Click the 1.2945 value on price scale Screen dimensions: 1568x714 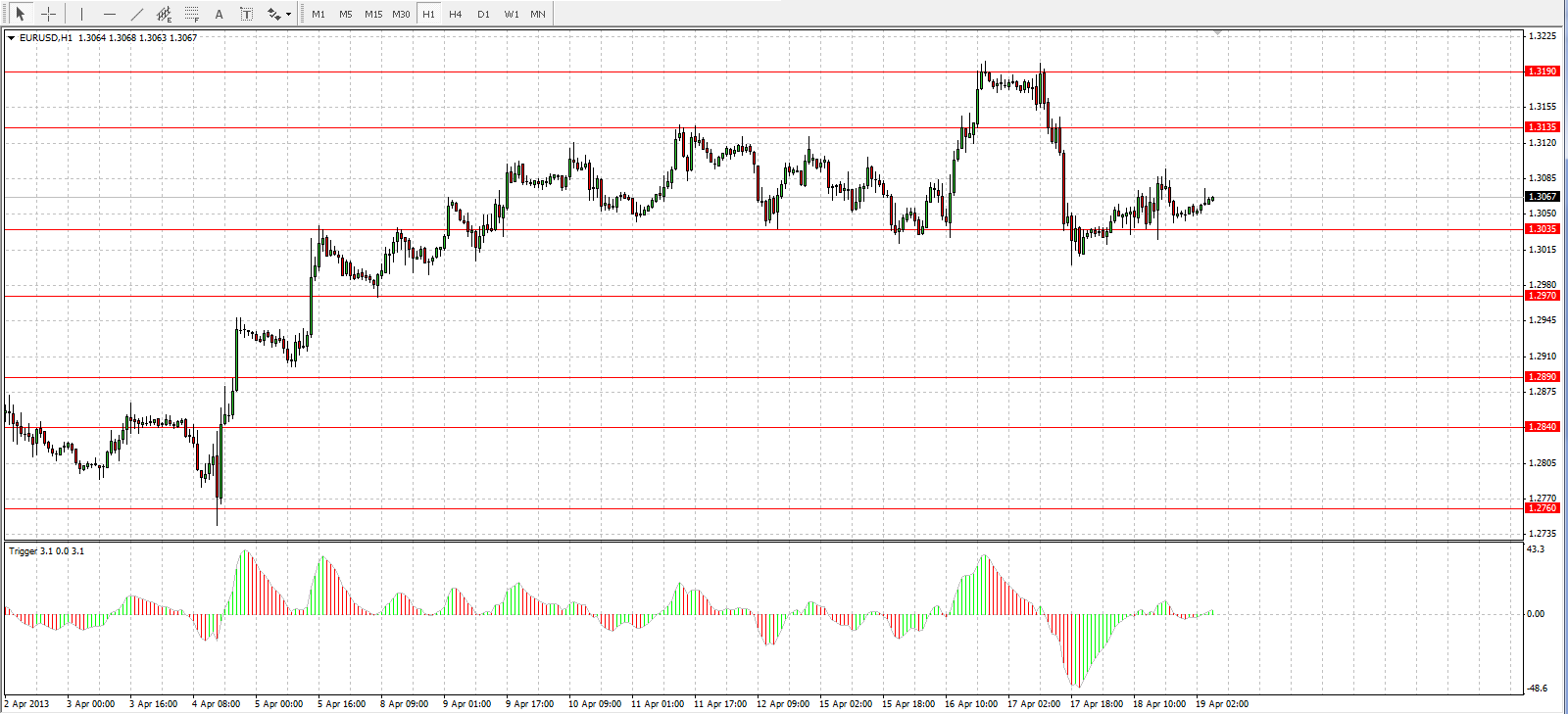(1543, 320)
